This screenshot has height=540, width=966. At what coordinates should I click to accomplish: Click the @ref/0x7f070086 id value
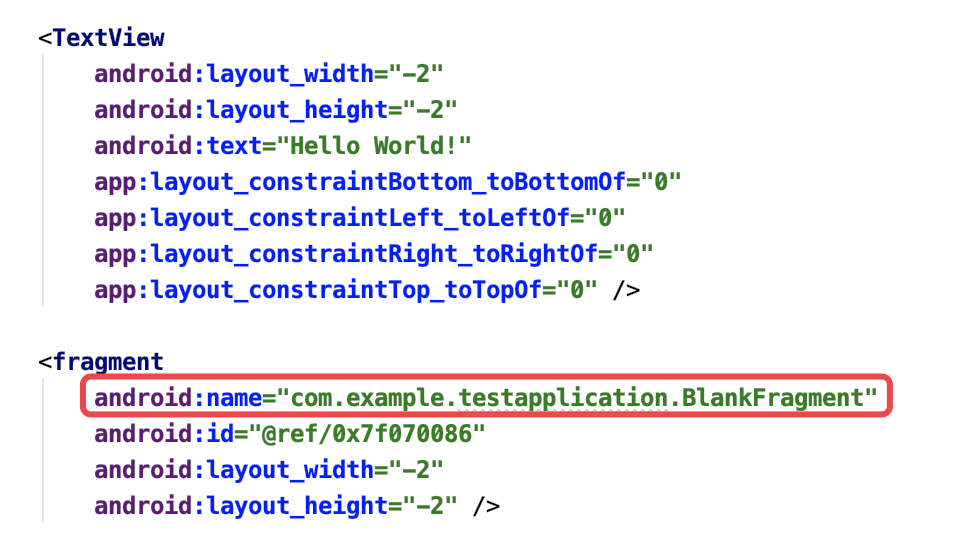(367, 434)
